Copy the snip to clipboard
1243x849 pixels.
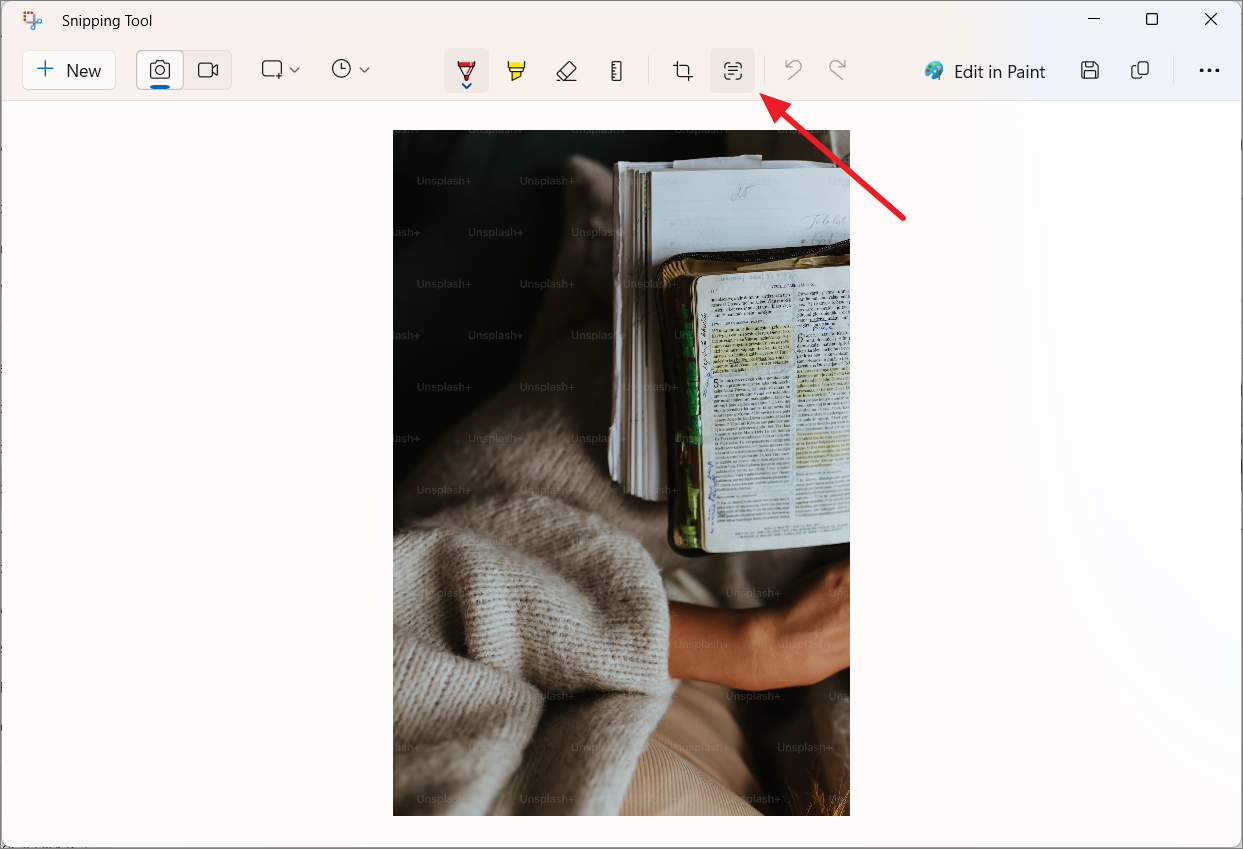tap(1140, 70)
